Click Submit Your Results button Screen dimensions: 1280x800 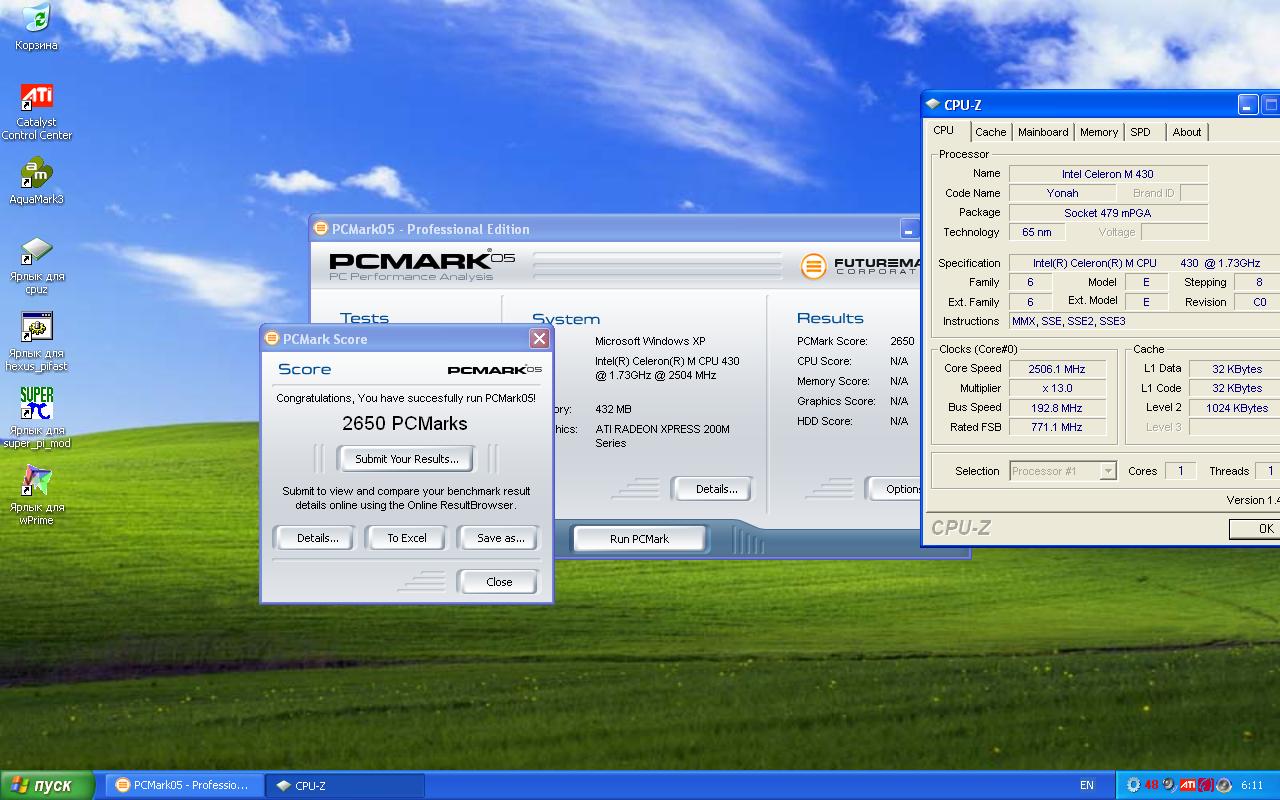[406, 459]
